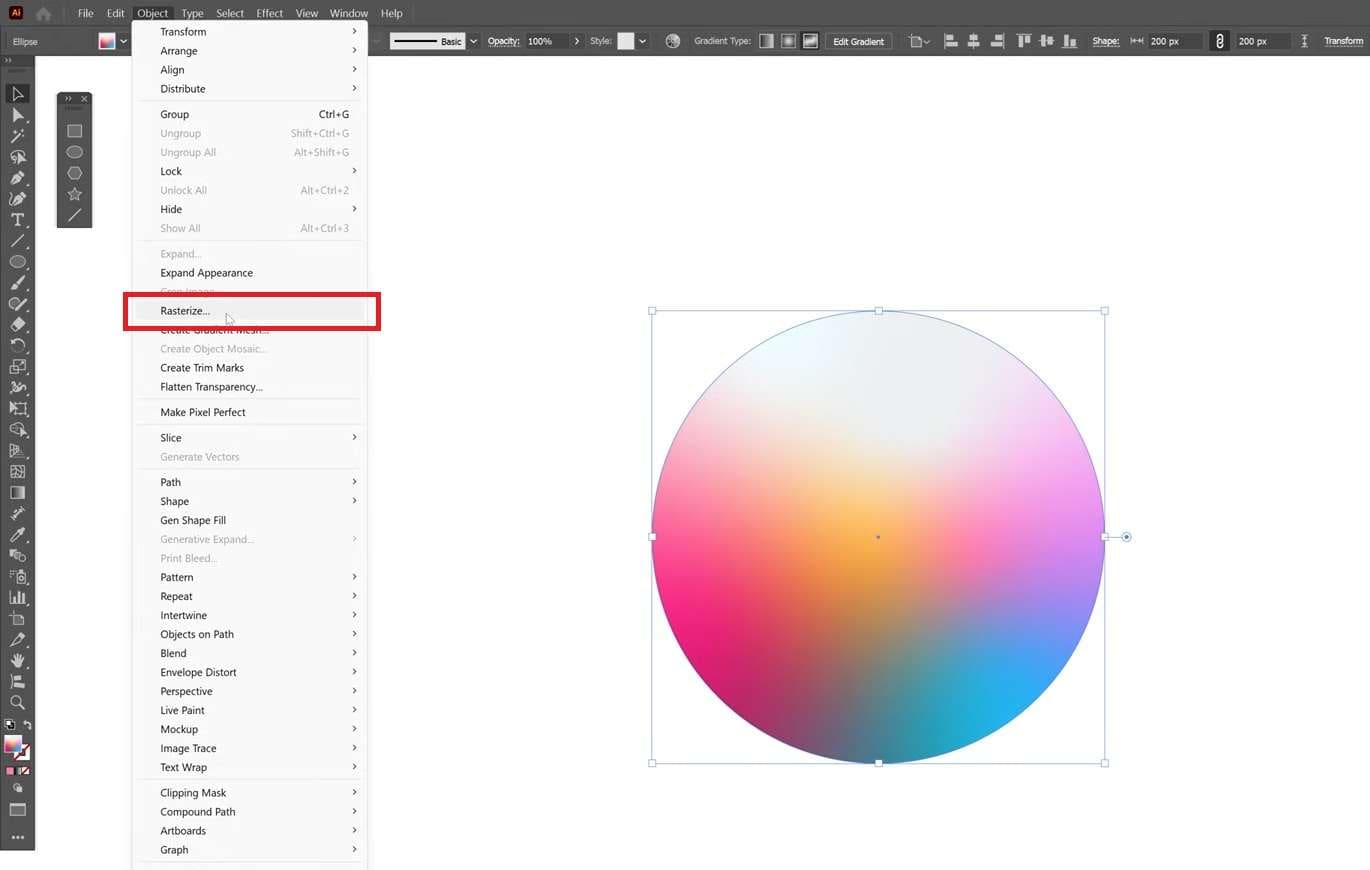
Task: Open the Basic brush definition dropdown
Action: tap(474, 41)
